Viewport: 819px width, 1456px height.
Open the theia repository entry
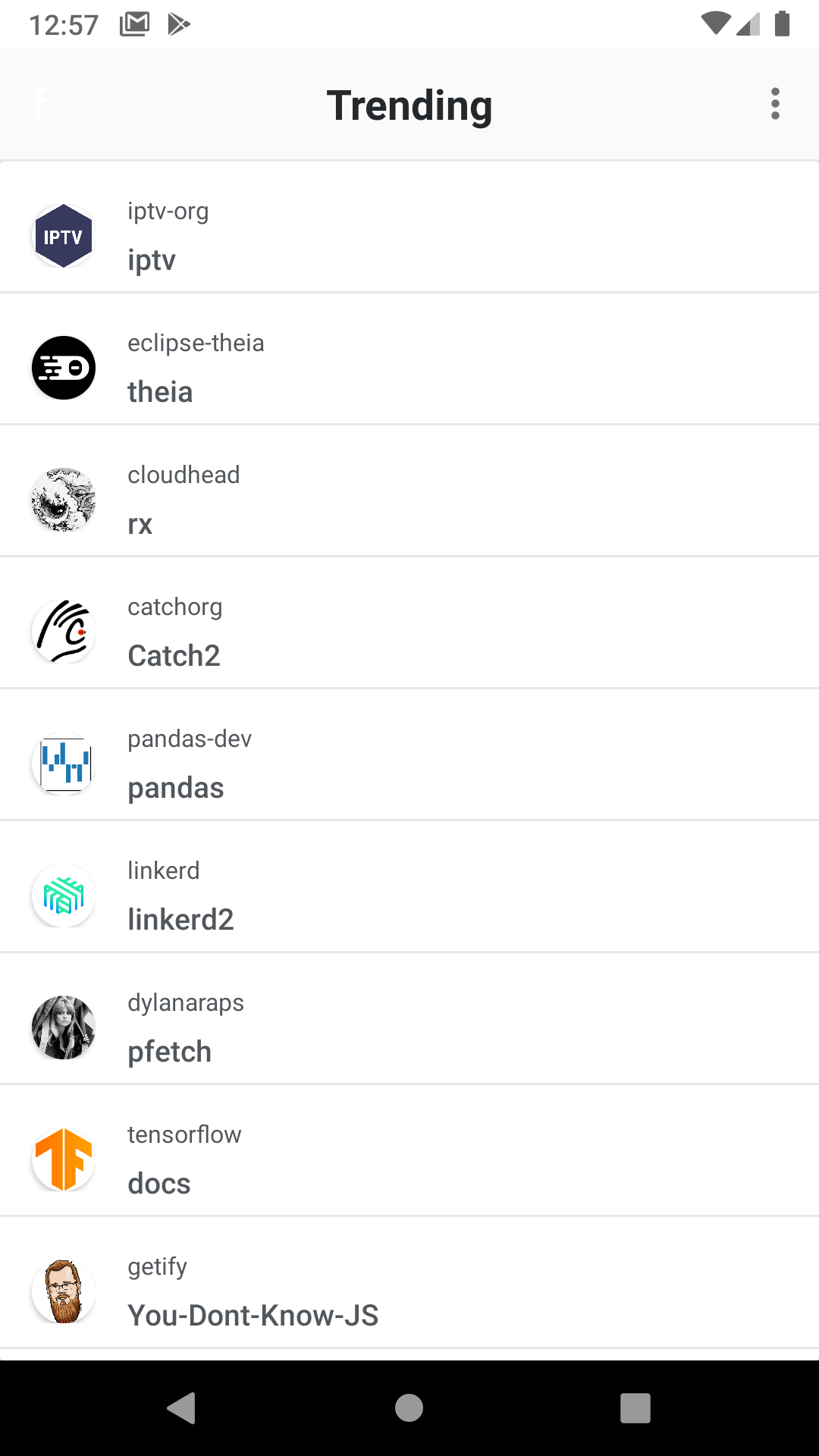[x=409, y=367]
